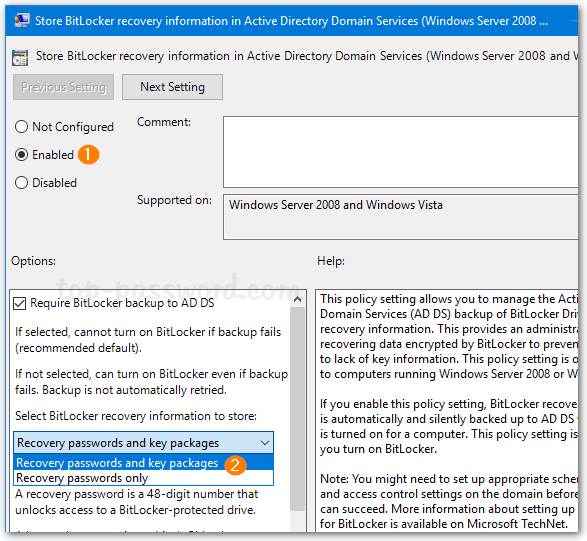This screenshot has width=587, height=541.
Task: Click the title bar policy window icon
Action: (22, 20)
